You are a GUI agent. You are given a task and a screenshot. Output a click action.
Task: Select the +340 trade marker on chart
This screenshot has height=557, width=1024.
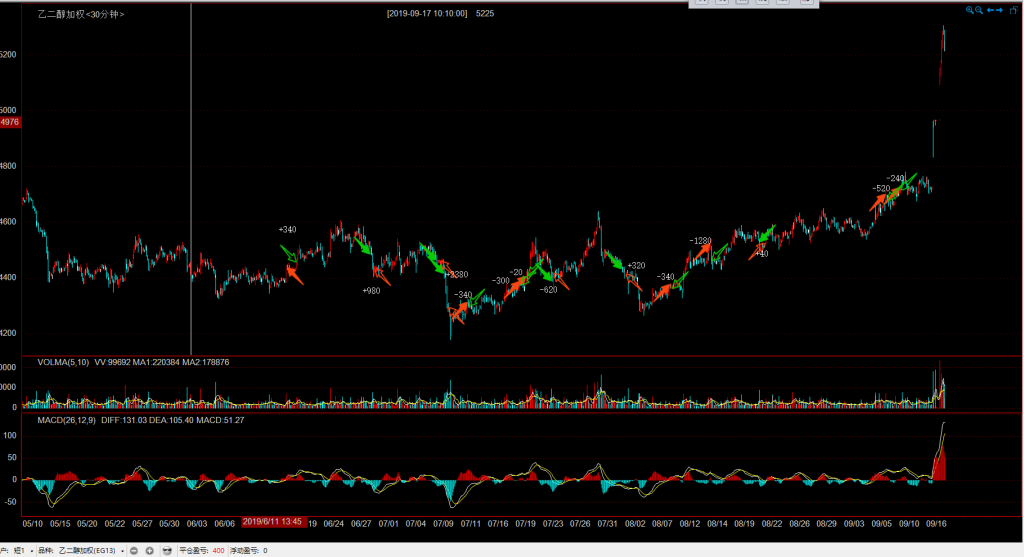pyautogui.click(x=287, y=230)
